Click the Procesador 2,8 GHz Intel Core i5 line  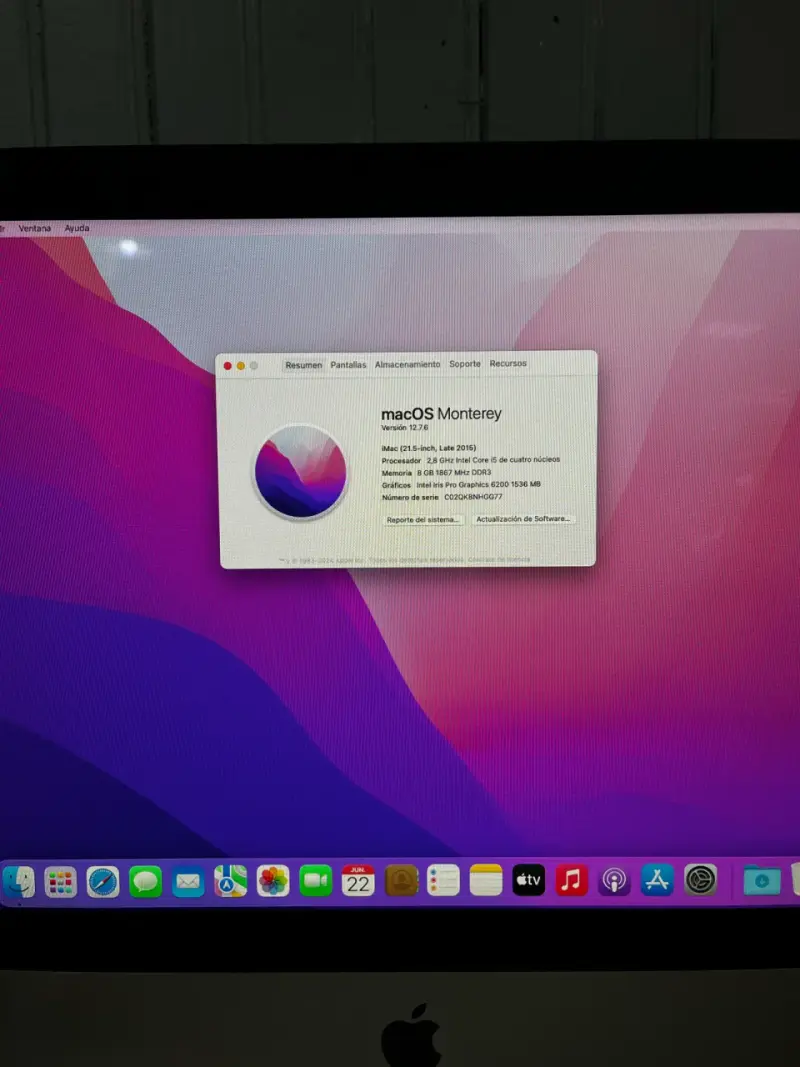(x=471, y=461)
